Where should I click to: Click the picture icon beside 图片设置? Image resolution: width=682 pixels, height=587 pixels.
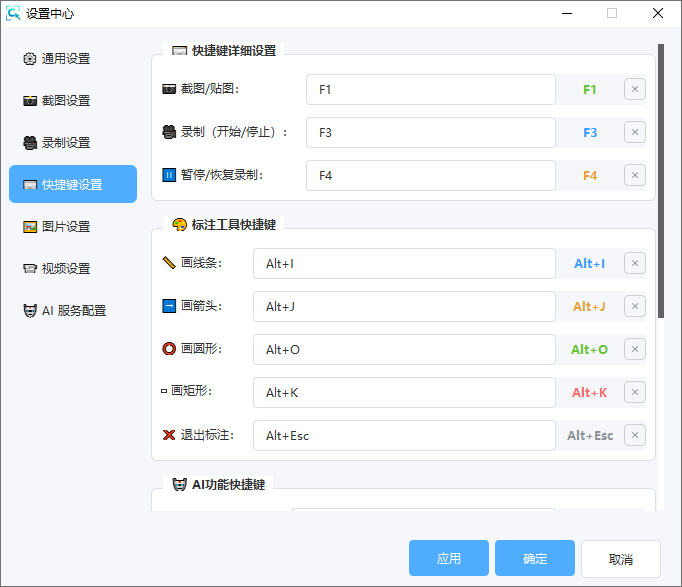(x=30, y=227)
